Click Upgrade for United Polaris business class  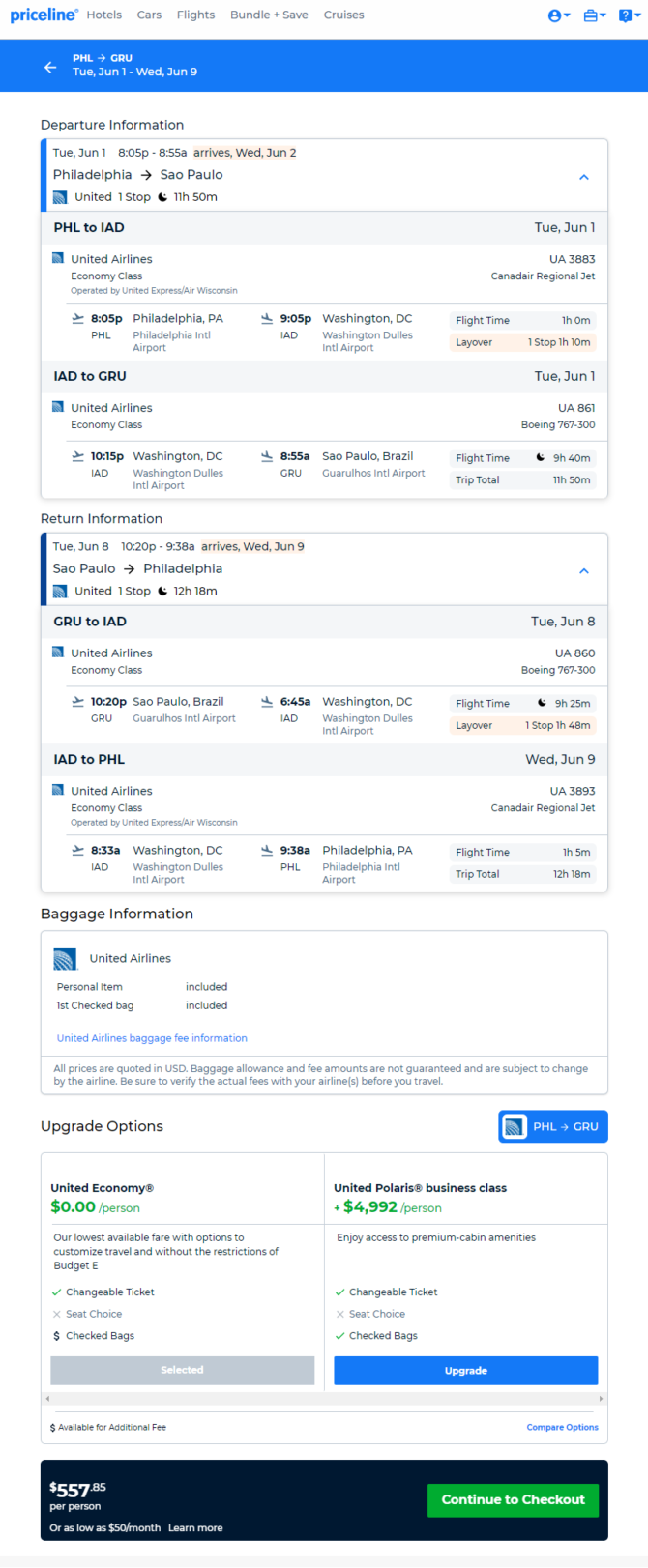coord(466,1370)
